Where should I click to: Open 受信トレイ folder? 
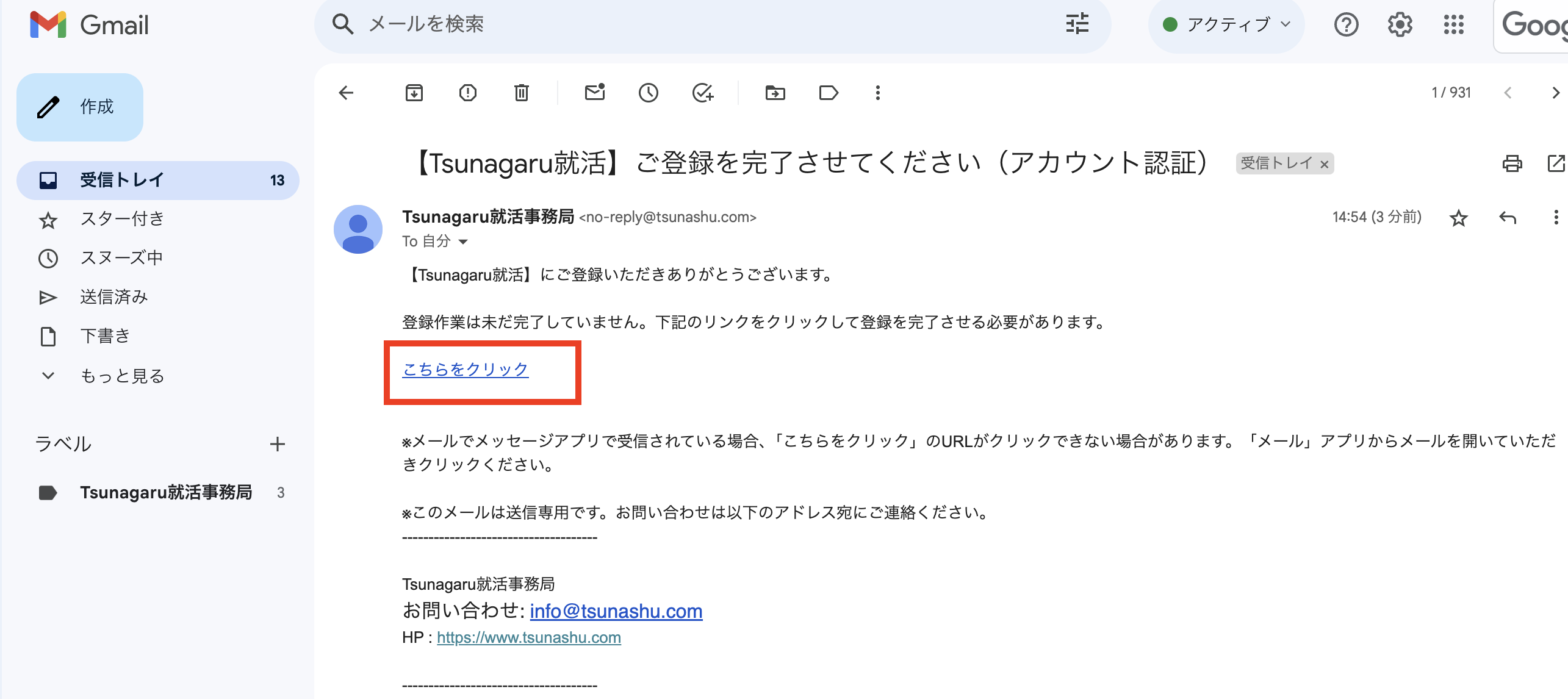coord(158,181)
